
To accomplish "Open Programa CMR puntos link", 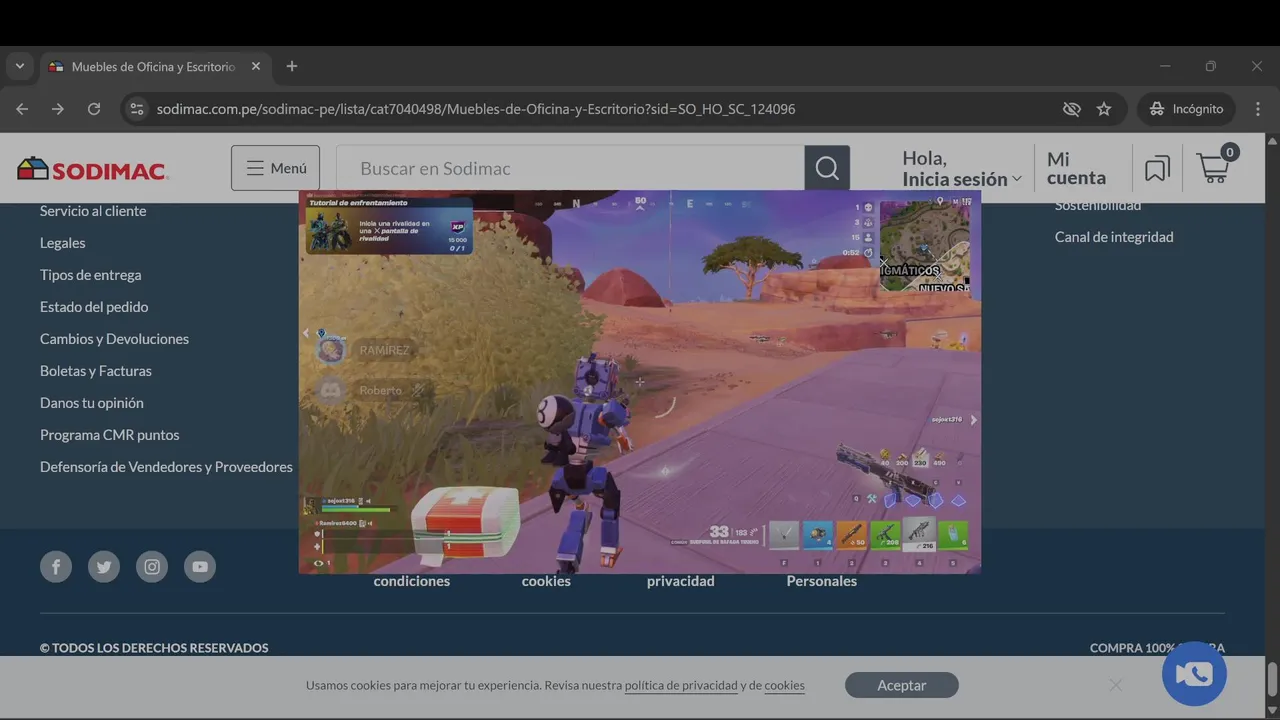I will click(x=110, y=435).
